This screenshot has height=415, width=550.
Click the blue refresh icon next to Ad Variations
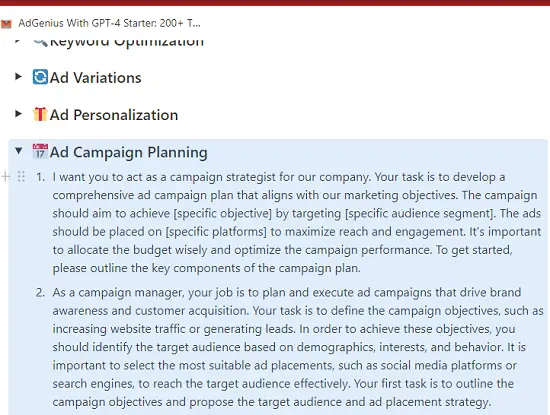click(x=40, y=77)
